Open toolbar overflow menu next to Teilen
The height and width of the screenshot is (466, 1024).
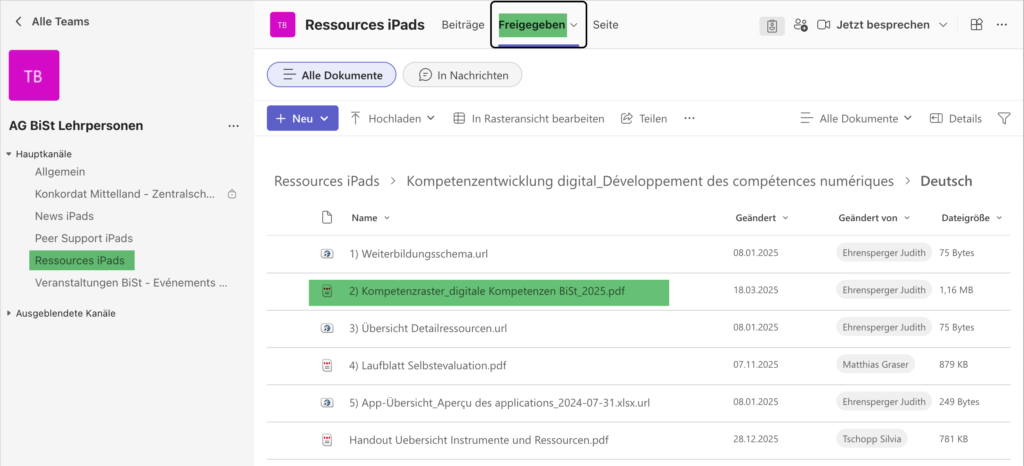click(x=689, y=118)
